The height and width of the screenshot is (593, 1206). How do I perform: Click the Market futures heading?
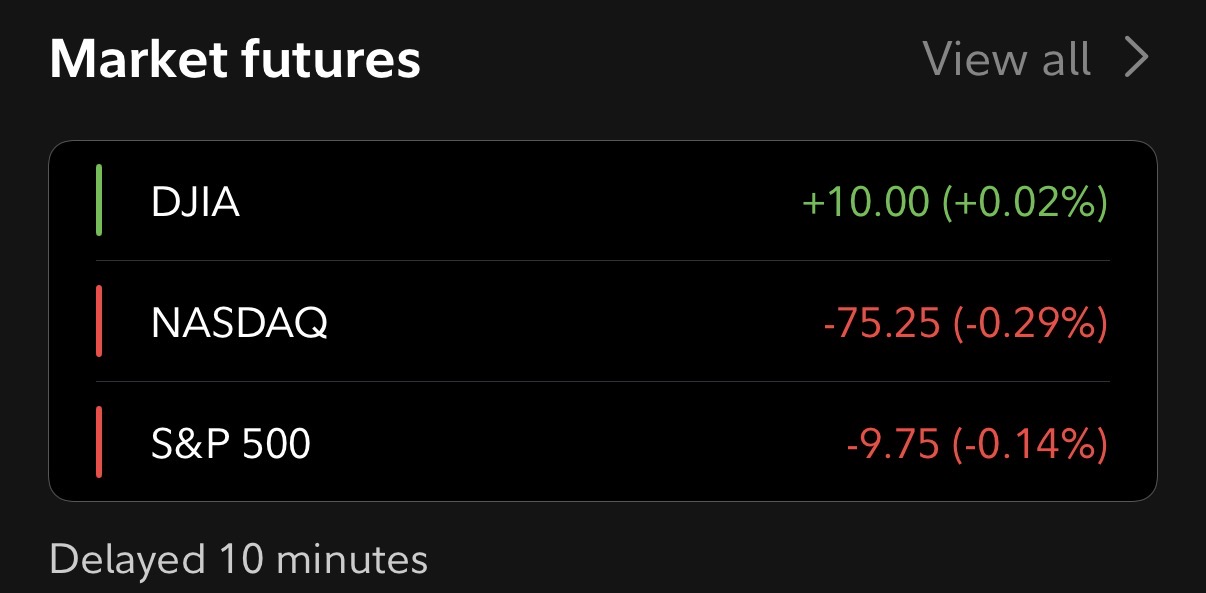235,60
